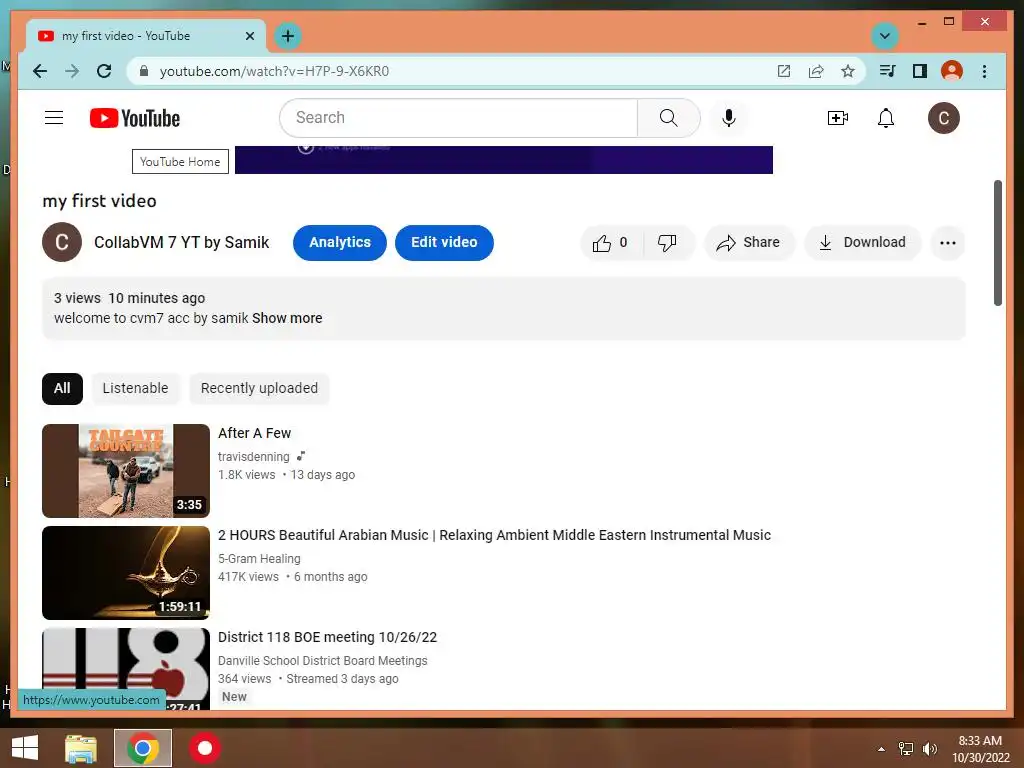1024x768 pixels.
Task: Open 'After A Few' video title
Action: (255, 433)
